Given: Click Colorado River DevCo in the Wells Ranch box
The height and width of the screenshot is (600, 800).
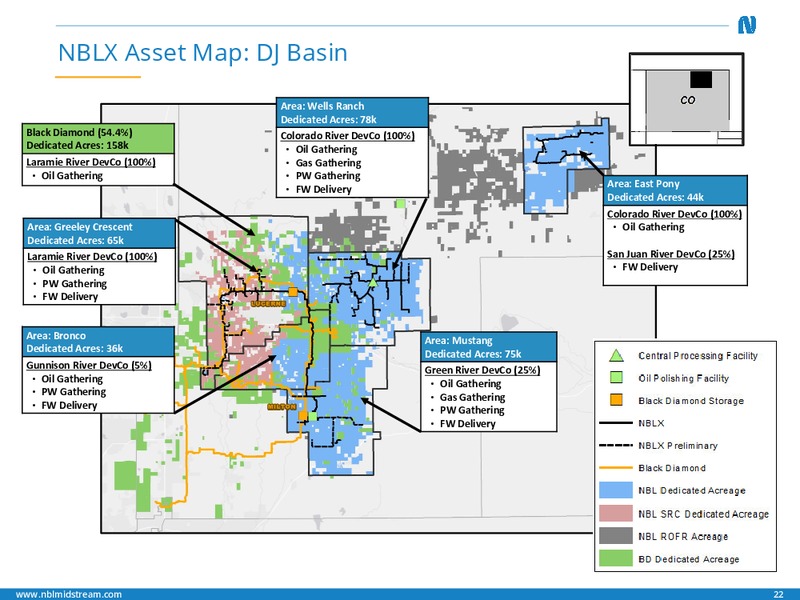Looking at the screenshot, I should point(347,136).
